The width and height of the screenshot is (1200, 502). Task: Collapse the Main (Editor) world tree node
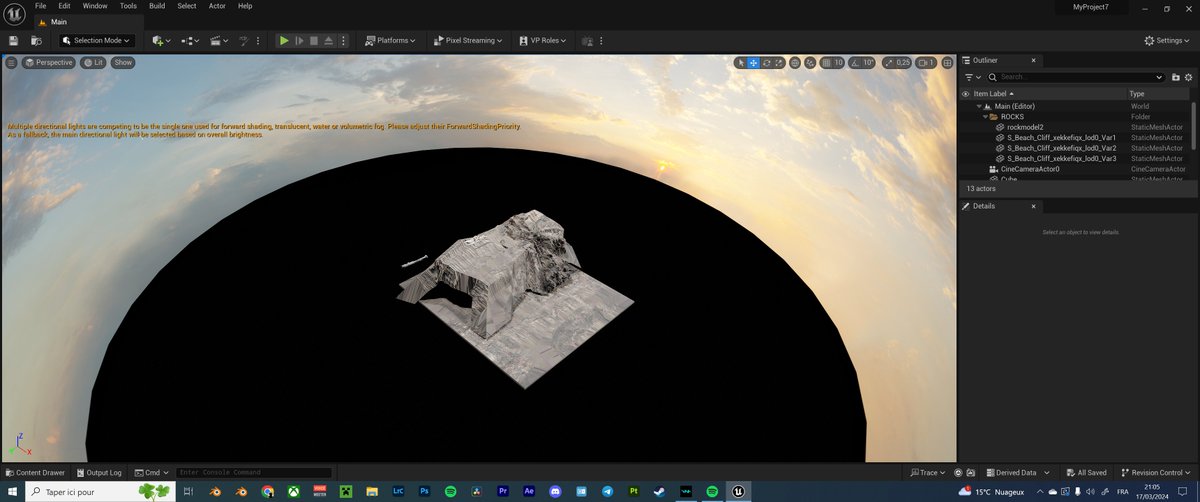[x=979, y=106]
